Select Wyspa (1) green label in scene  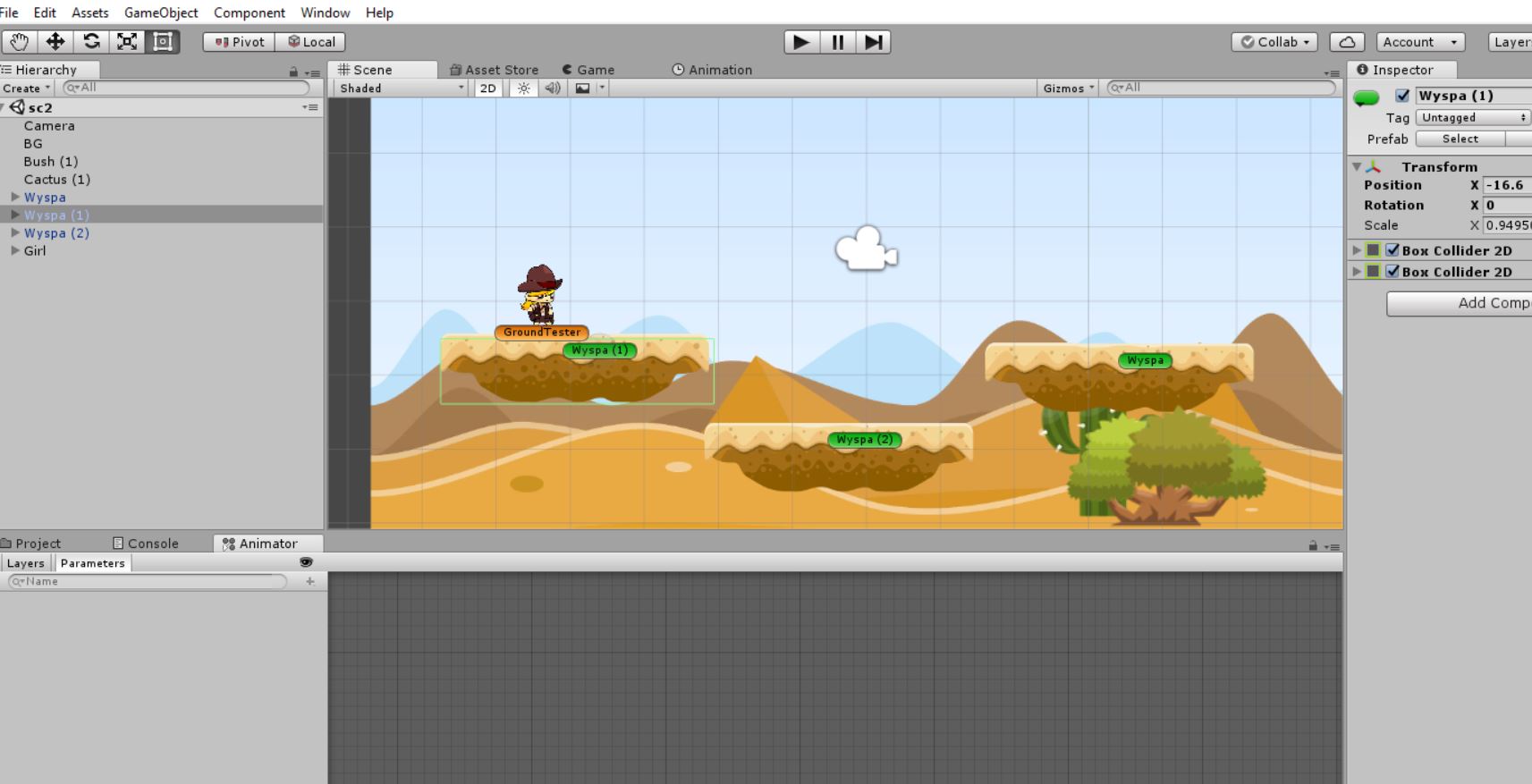pyautogui.click(x=599, y=350)
